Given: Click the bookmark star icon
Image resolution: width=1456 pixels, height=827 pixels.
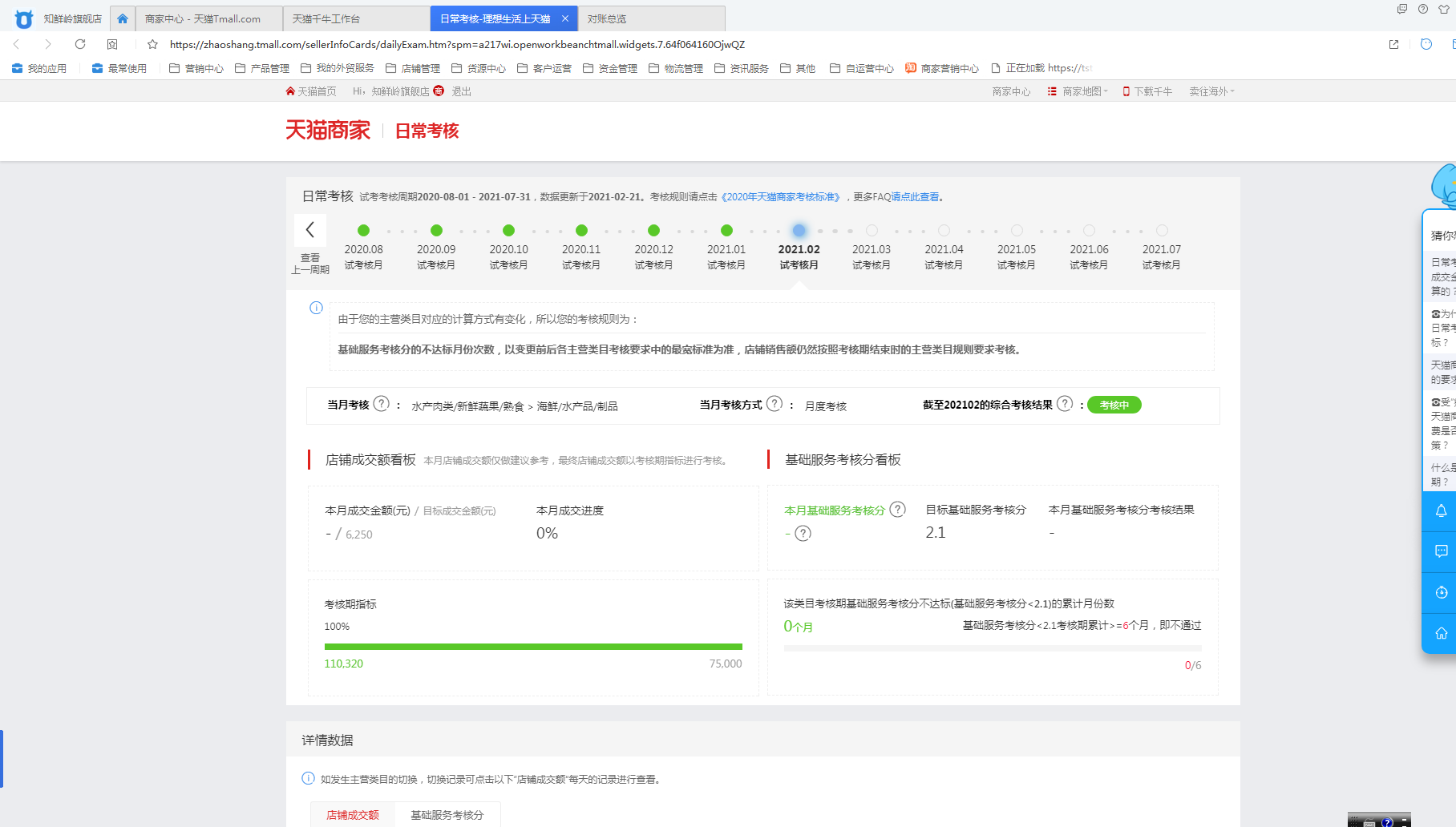Looking at the screenshot, I should pyautogui.click(x=152, y=44).
